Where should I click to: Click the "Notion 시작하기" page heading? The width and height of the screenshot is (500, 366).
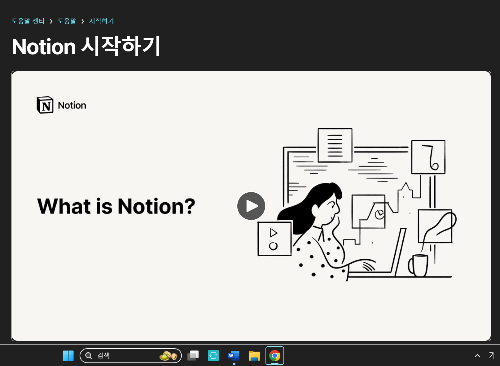[86, 46]
